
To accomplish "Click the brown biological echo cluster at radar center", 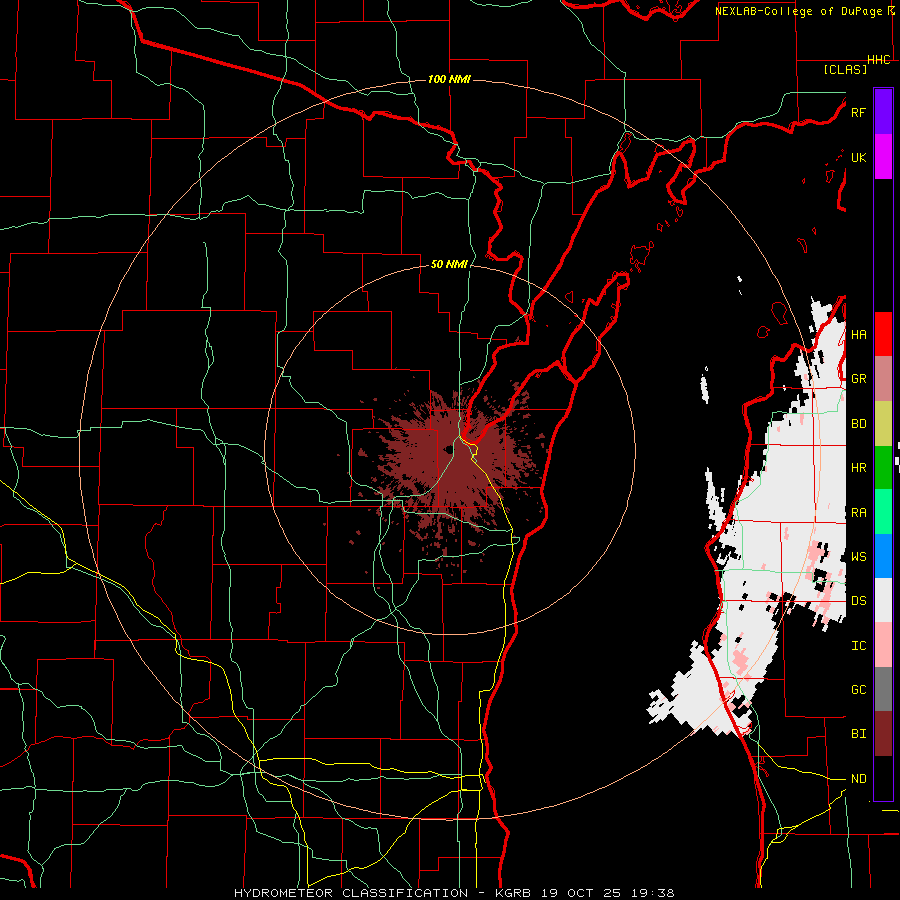I will (x=456, y=465).
